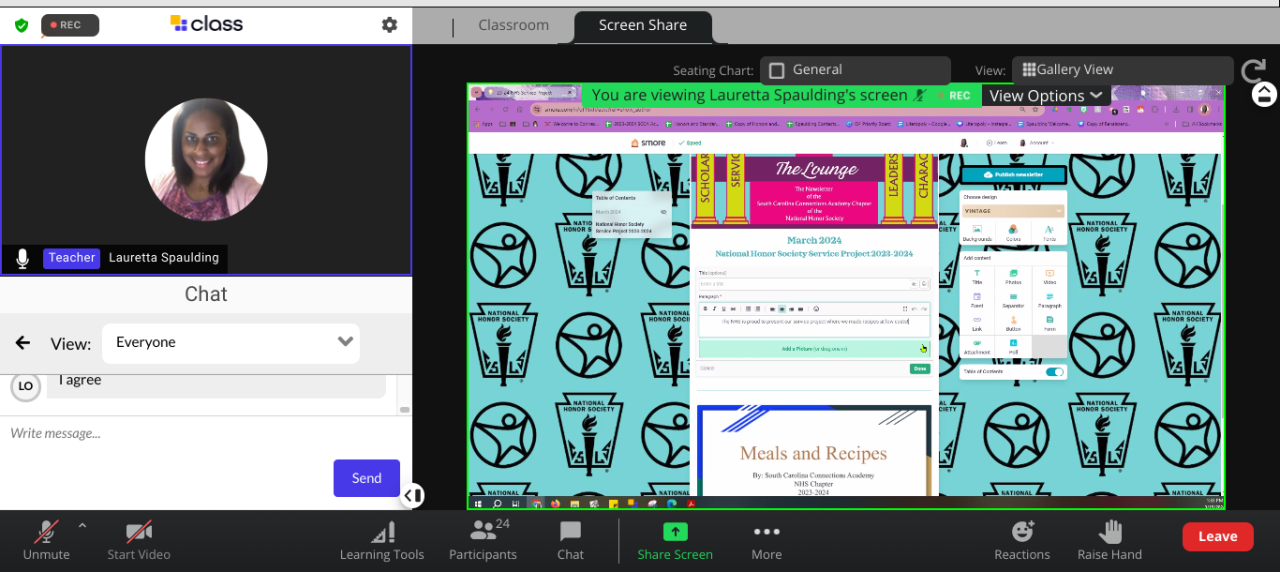Screen dimensions: 1280x572
Task: Open the Meals and Recipes slide thumbnail
Action: coord(814,450)
